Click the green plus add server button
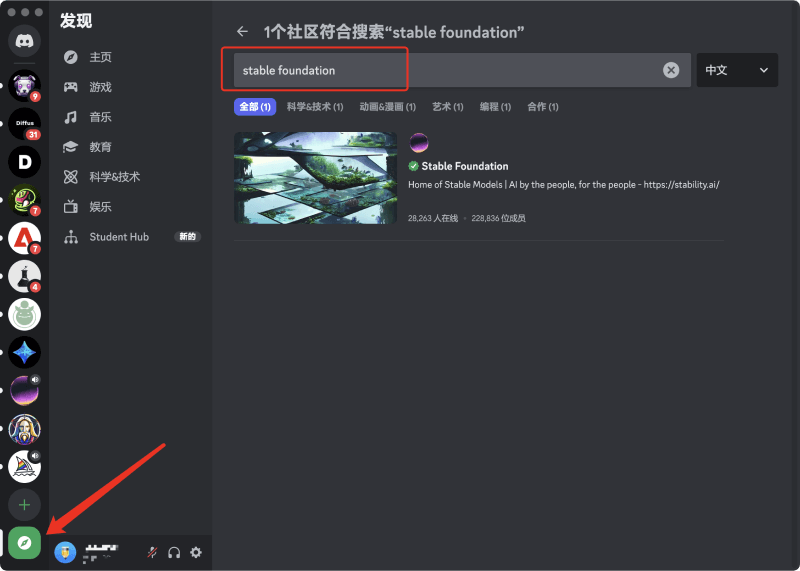 24,505
